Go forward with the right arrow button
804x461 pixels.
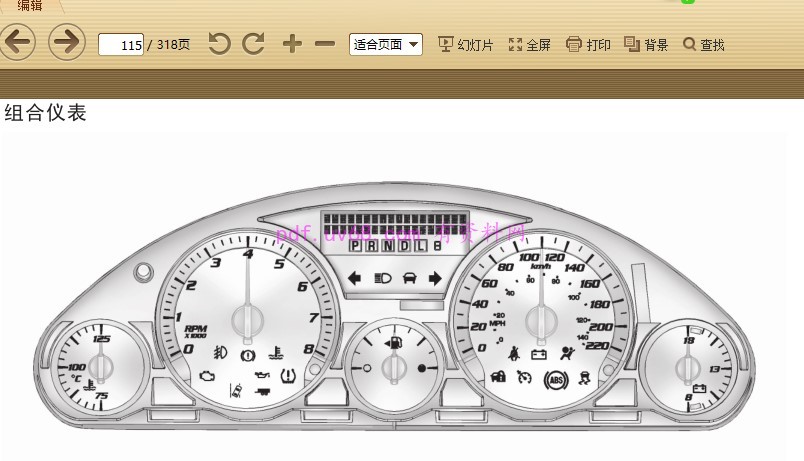[x=66, y=43]
